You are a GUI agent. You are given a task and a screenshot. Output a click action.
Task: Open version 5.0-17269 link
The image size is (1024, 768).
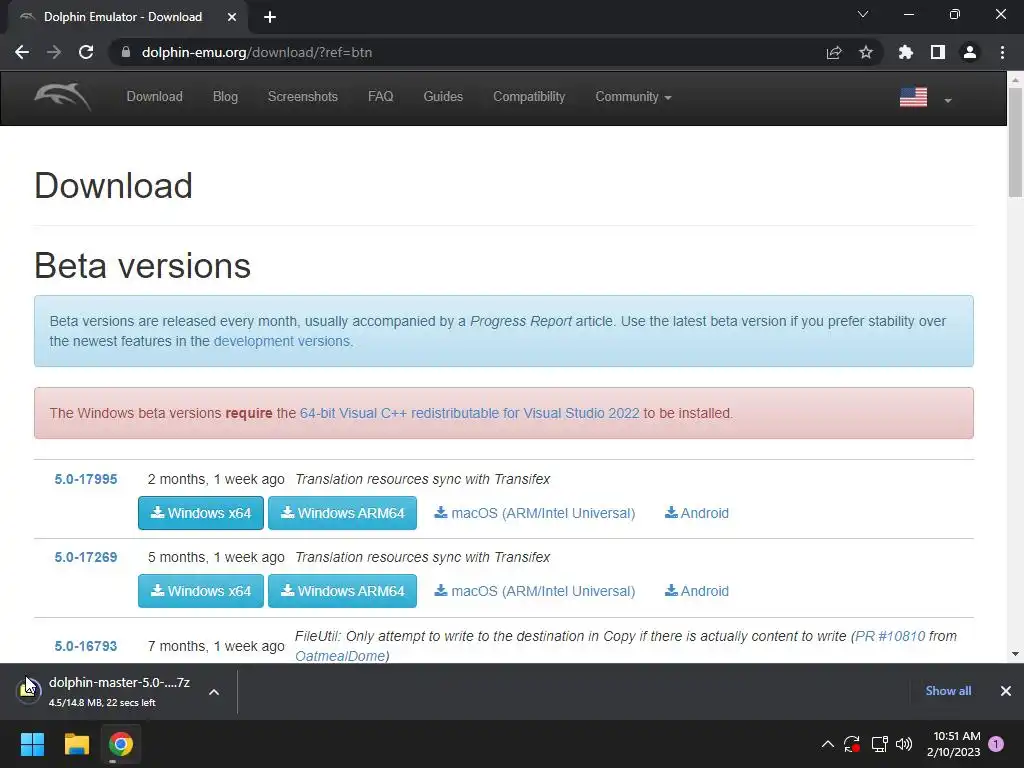[86, 557]
